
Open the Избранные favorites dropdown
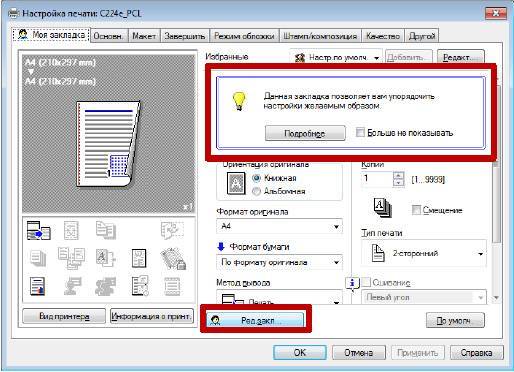coord(336,57)
